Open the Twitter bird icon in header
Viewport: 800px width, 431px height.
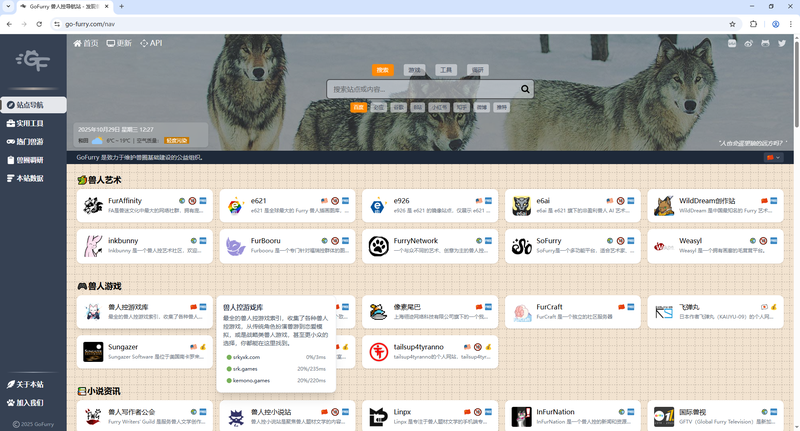(x=782, y=43)
